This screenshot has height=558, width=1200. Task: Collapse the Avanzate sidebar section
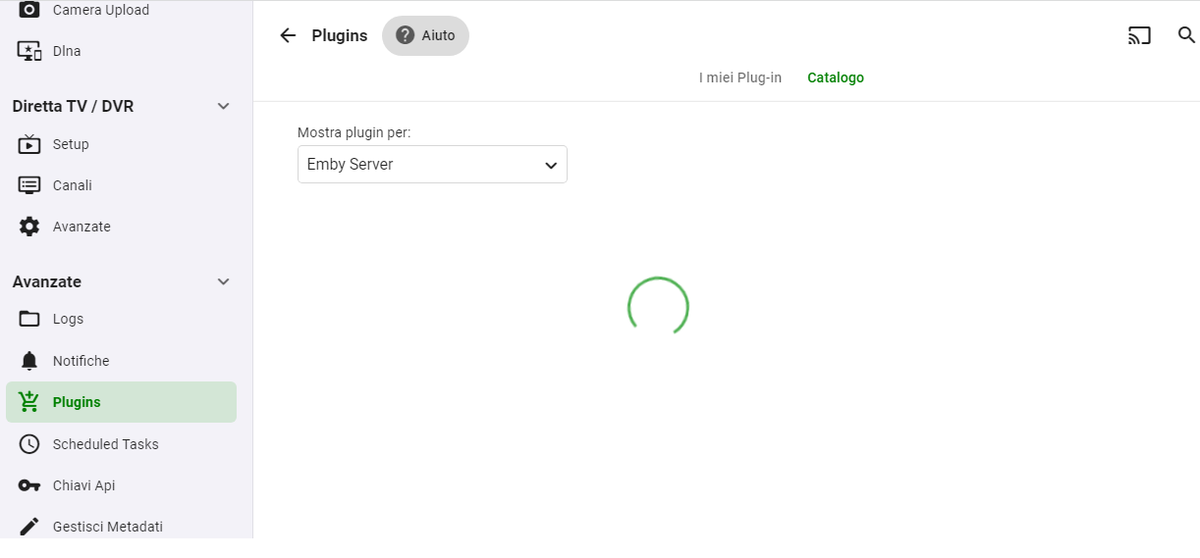click(x=224, y=282)
